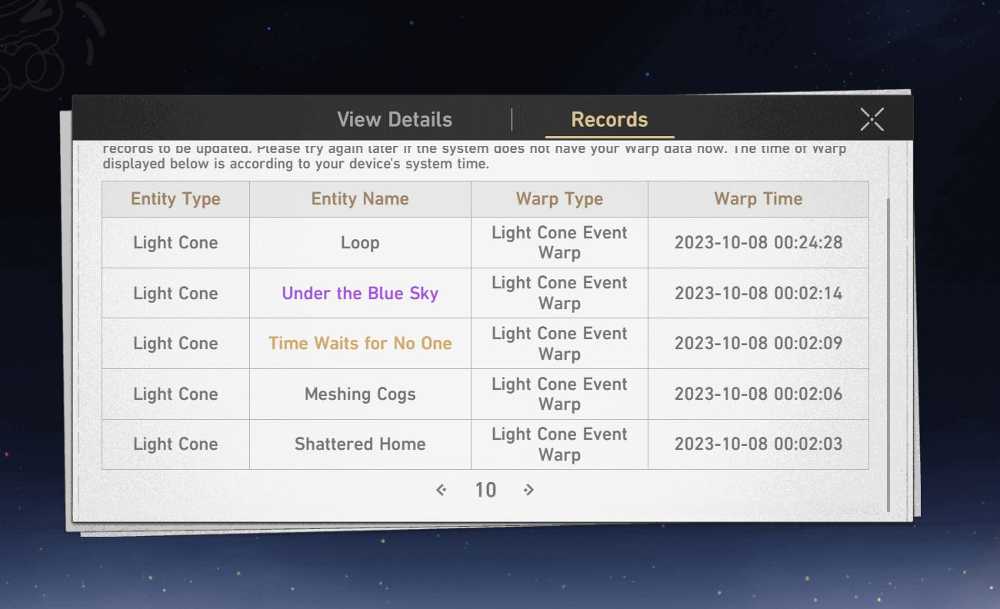The image size is (1000, 609).
Task: Click Light Cone type in Loop row
Action: [x=175, y=243]
